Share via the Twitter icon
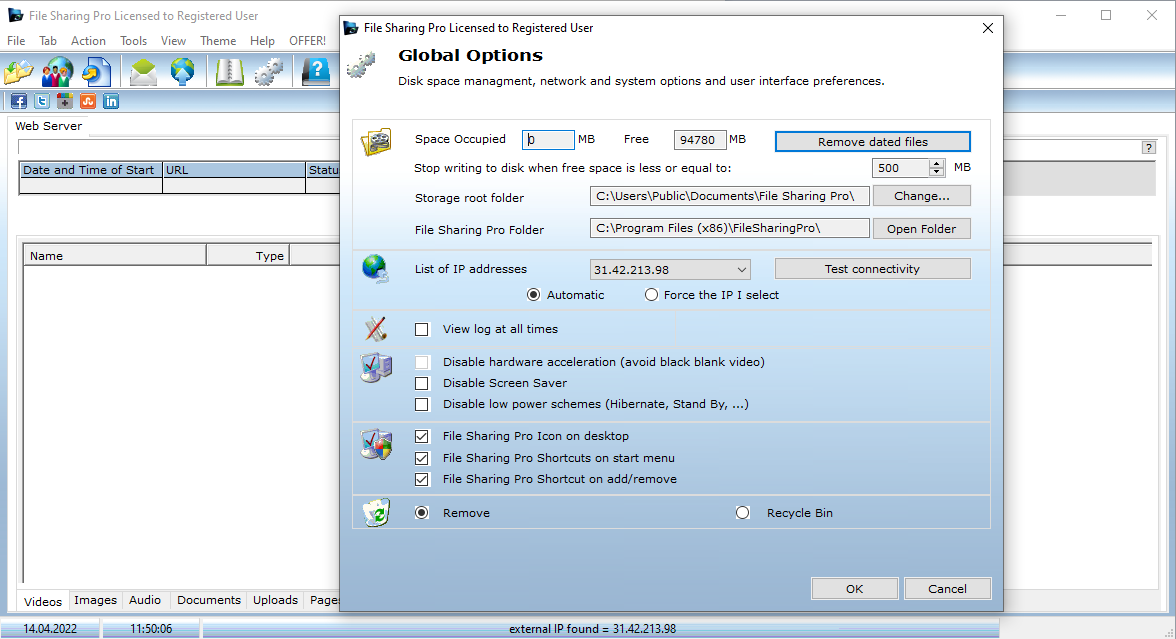Image resolution: width=1176 pixels, height=639 pixels. pyautogui.click(x=42, y=101)
